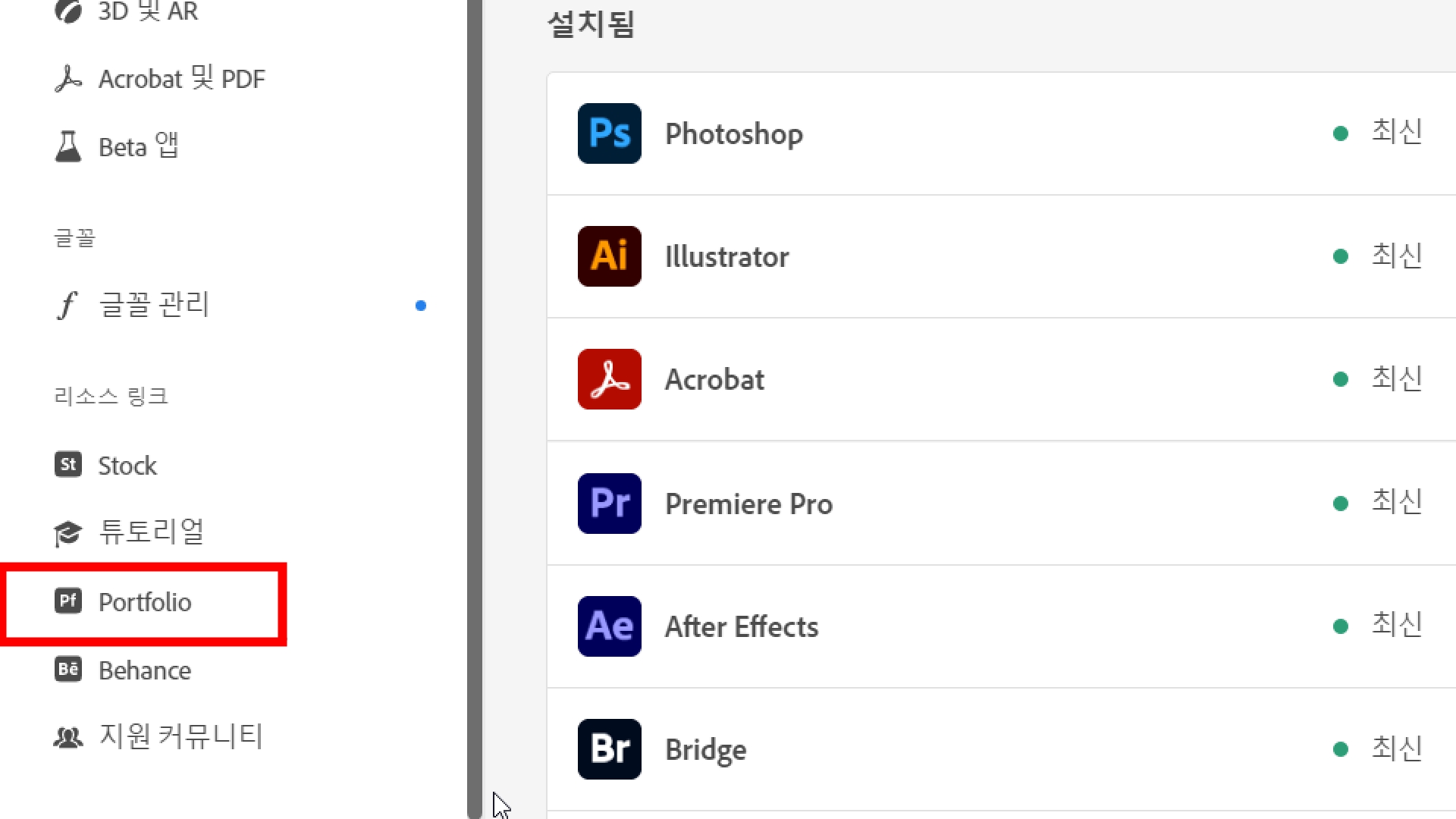Click the 글꼴 section label

click(74, 238)
